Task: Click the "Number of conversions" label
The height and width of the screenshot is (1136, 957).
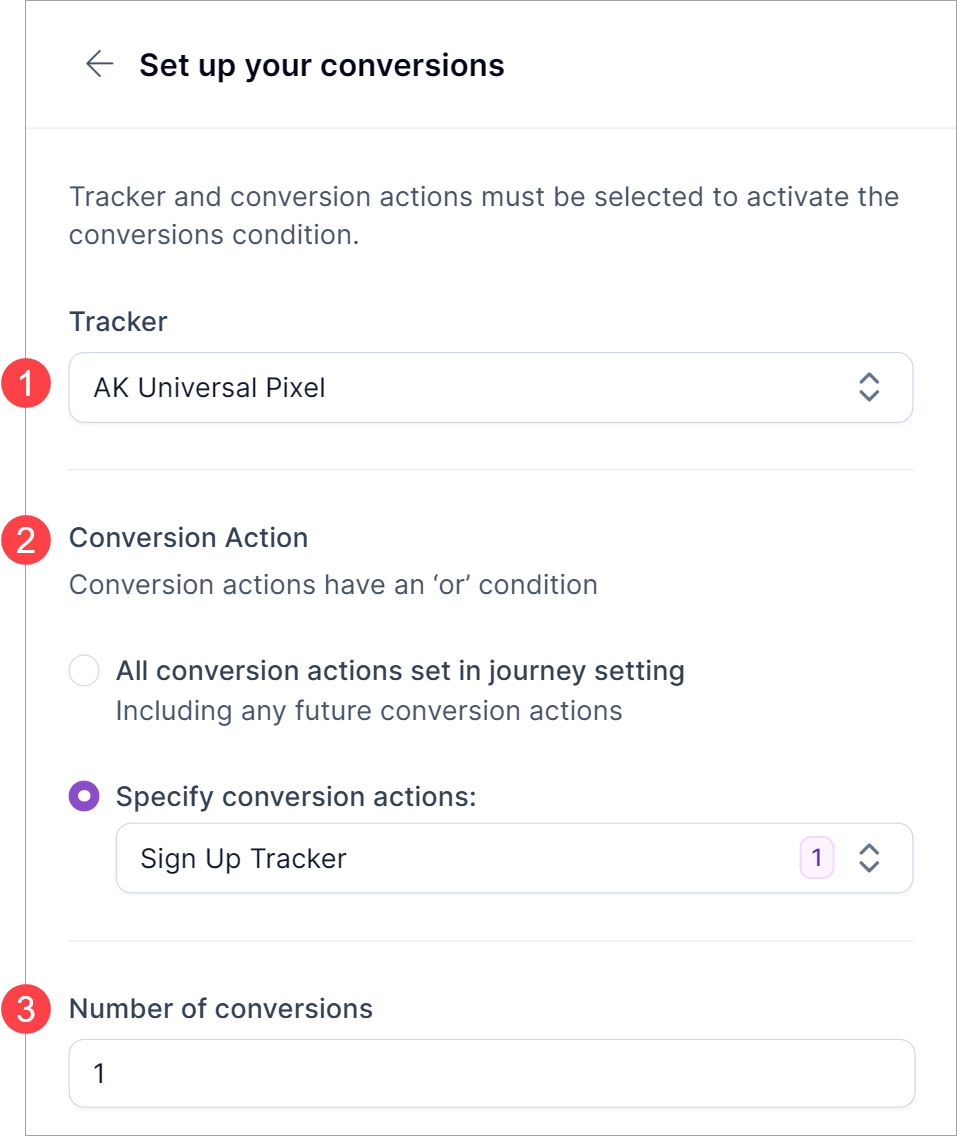Action: point(220,1009)
